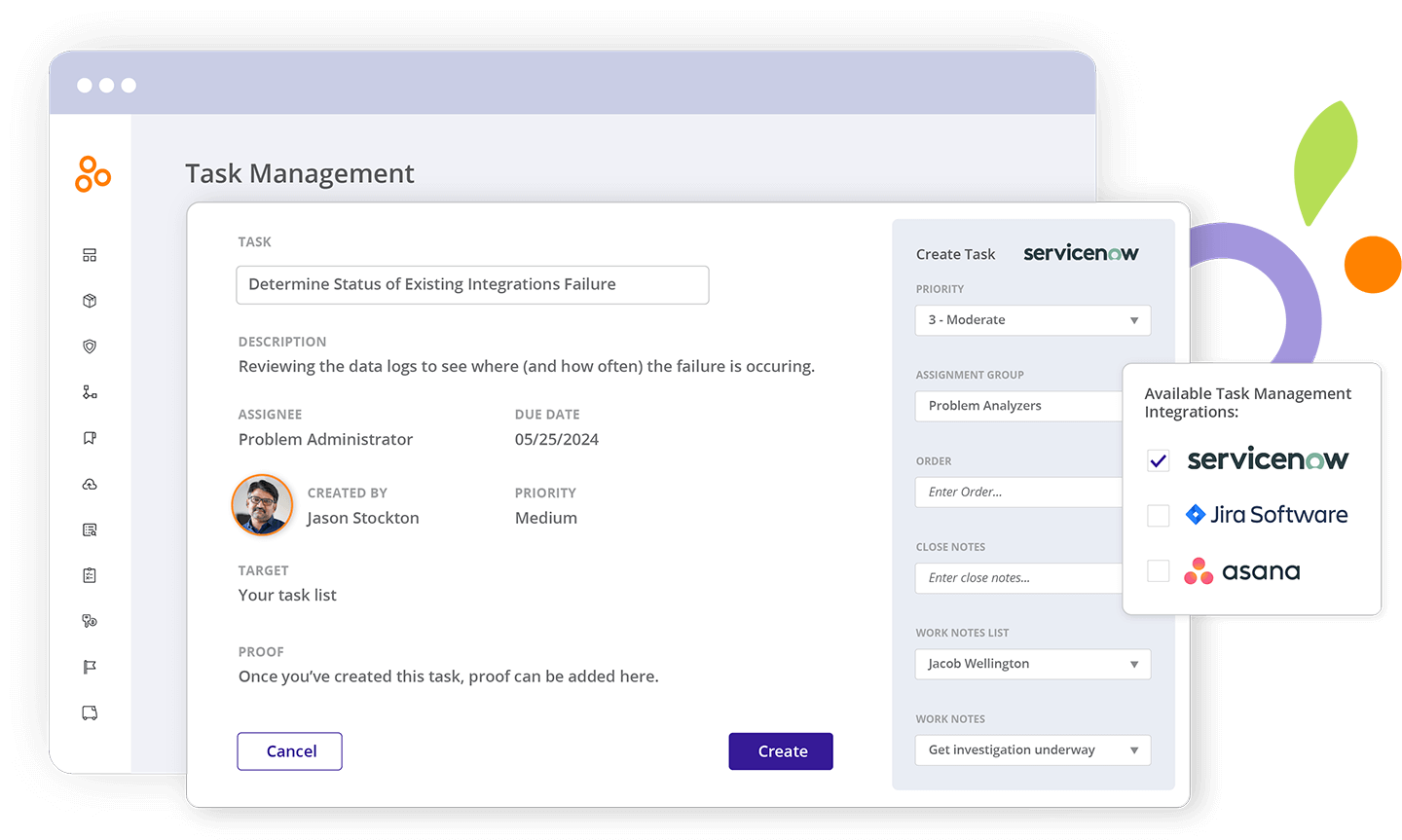Image resolution: width=1402 pixels, height=840 pixels.
Task: Click the Asana logo
Action: (1242, 571)
